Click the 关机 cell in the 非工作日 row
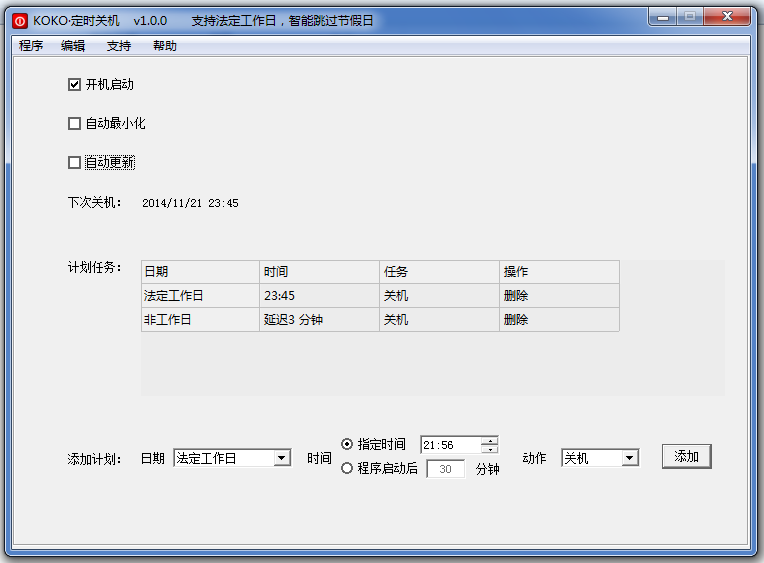764x563 pixels. [439, 320]
